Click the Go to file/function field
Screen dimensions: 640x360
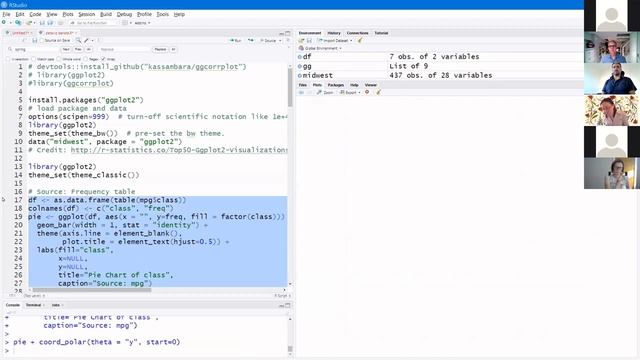[93, 23]
